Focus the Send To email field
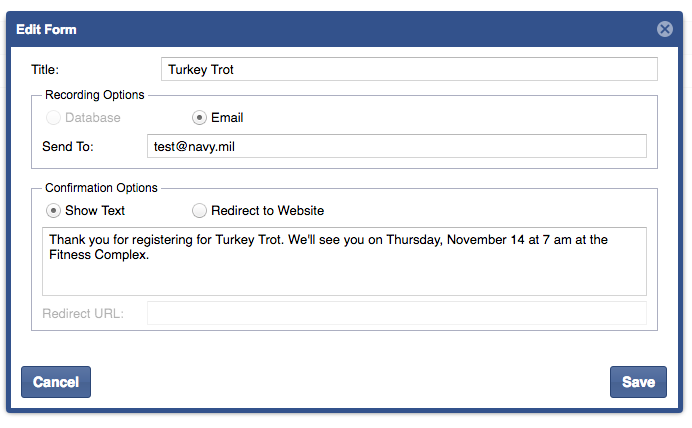The width and height of the screenshot is (692, 428). 396,146
